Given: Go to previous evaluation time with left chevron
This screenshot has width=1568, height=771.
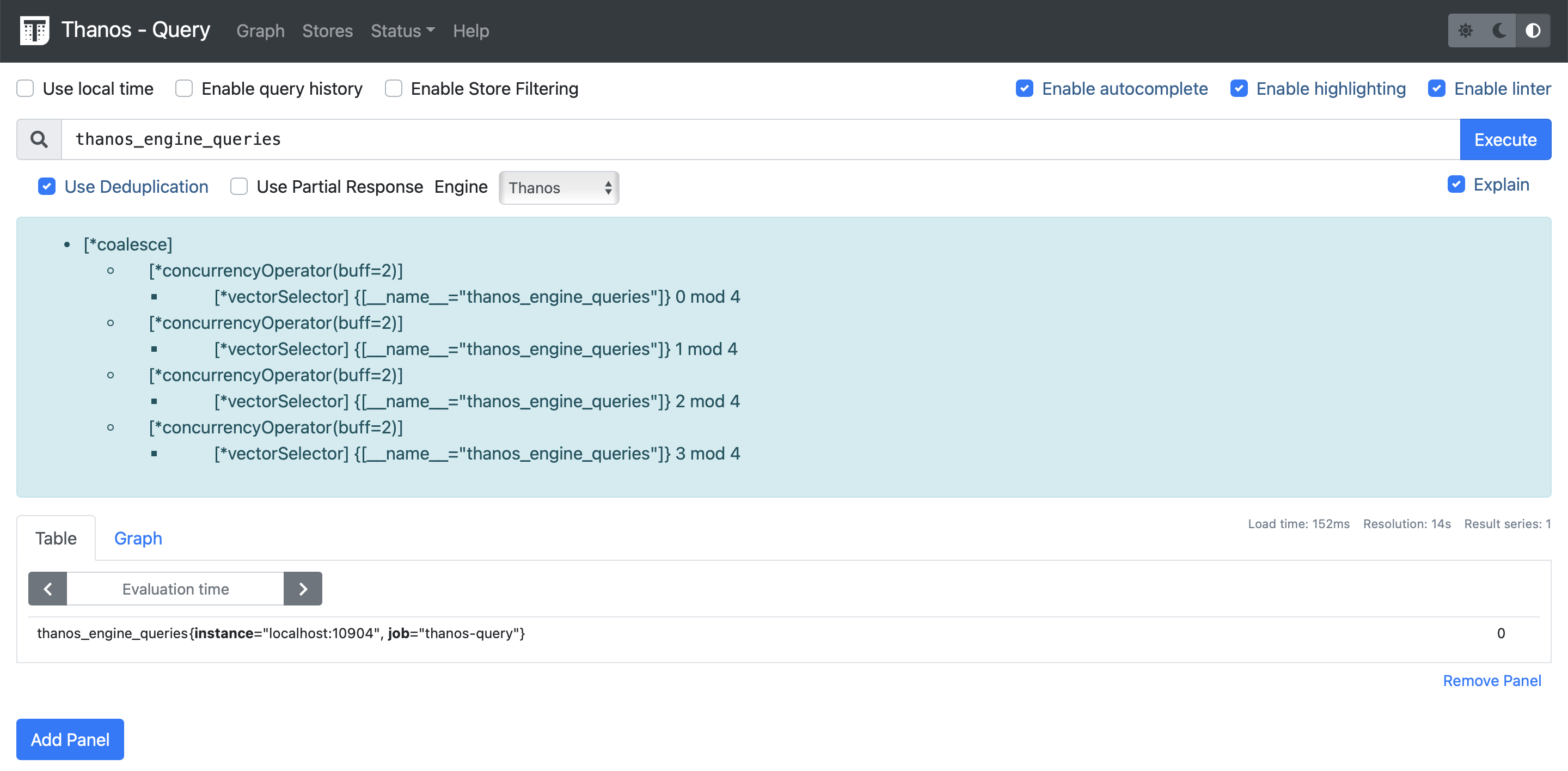Looking at the screenshot, I should [47, 589].
